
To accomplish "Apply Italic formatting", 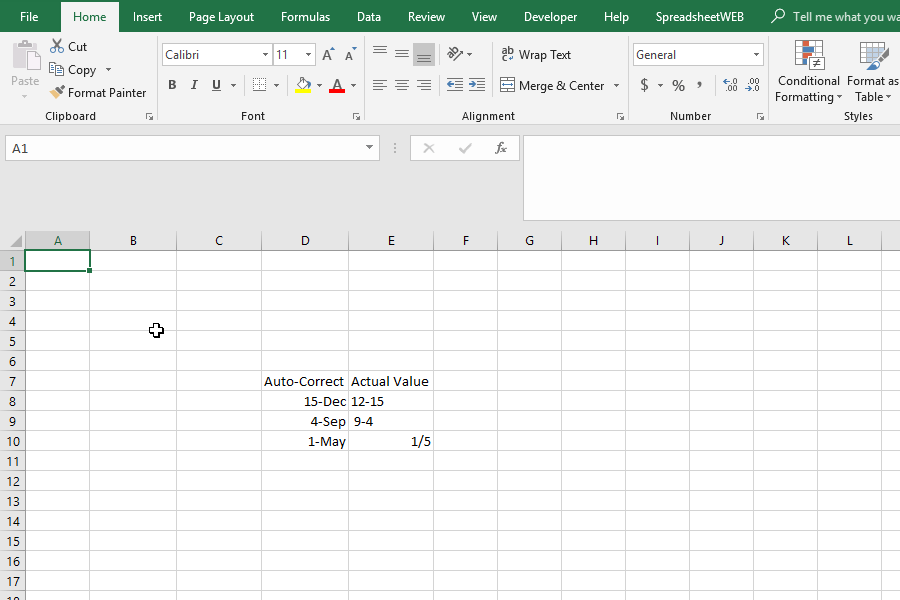I will point(193,85).
